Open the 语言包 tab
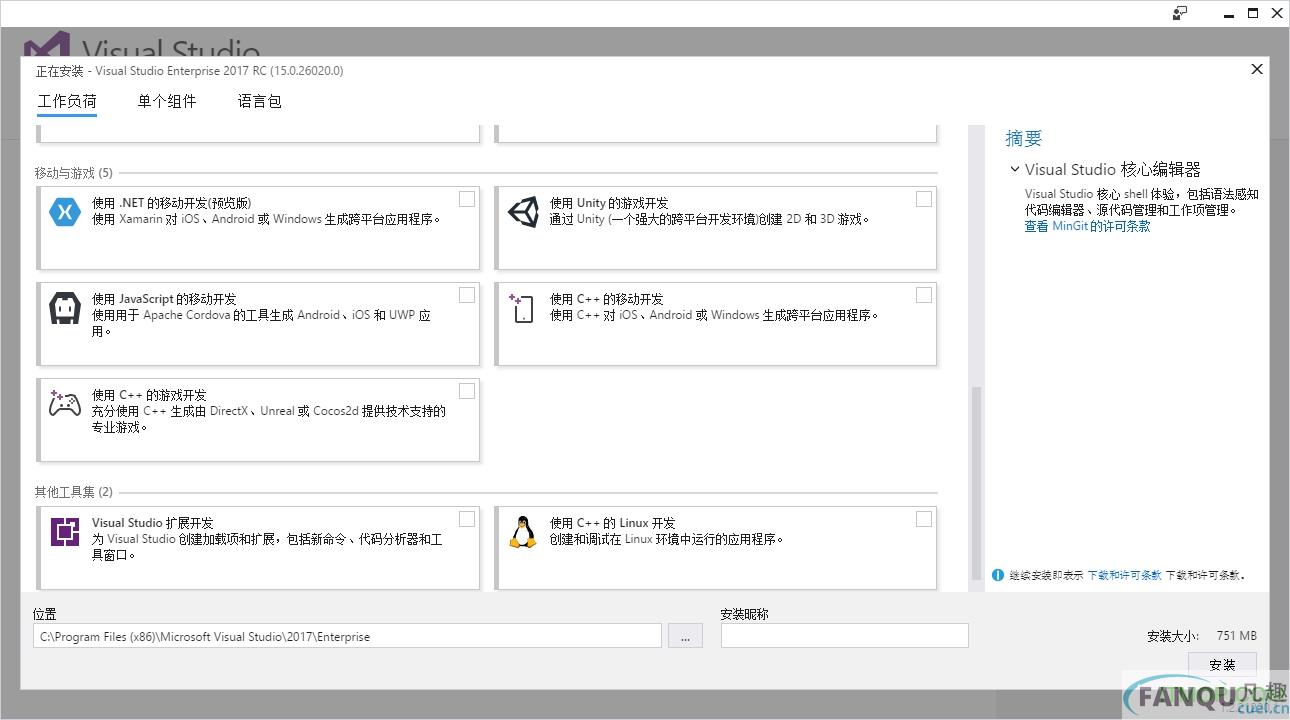This screenshot has height=720, width=1290. [x=260, y=101]
